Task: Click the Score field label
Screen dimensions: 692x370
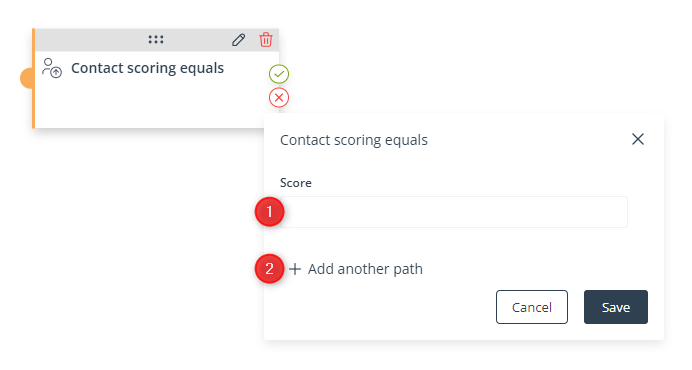Action: coord(296,183)
